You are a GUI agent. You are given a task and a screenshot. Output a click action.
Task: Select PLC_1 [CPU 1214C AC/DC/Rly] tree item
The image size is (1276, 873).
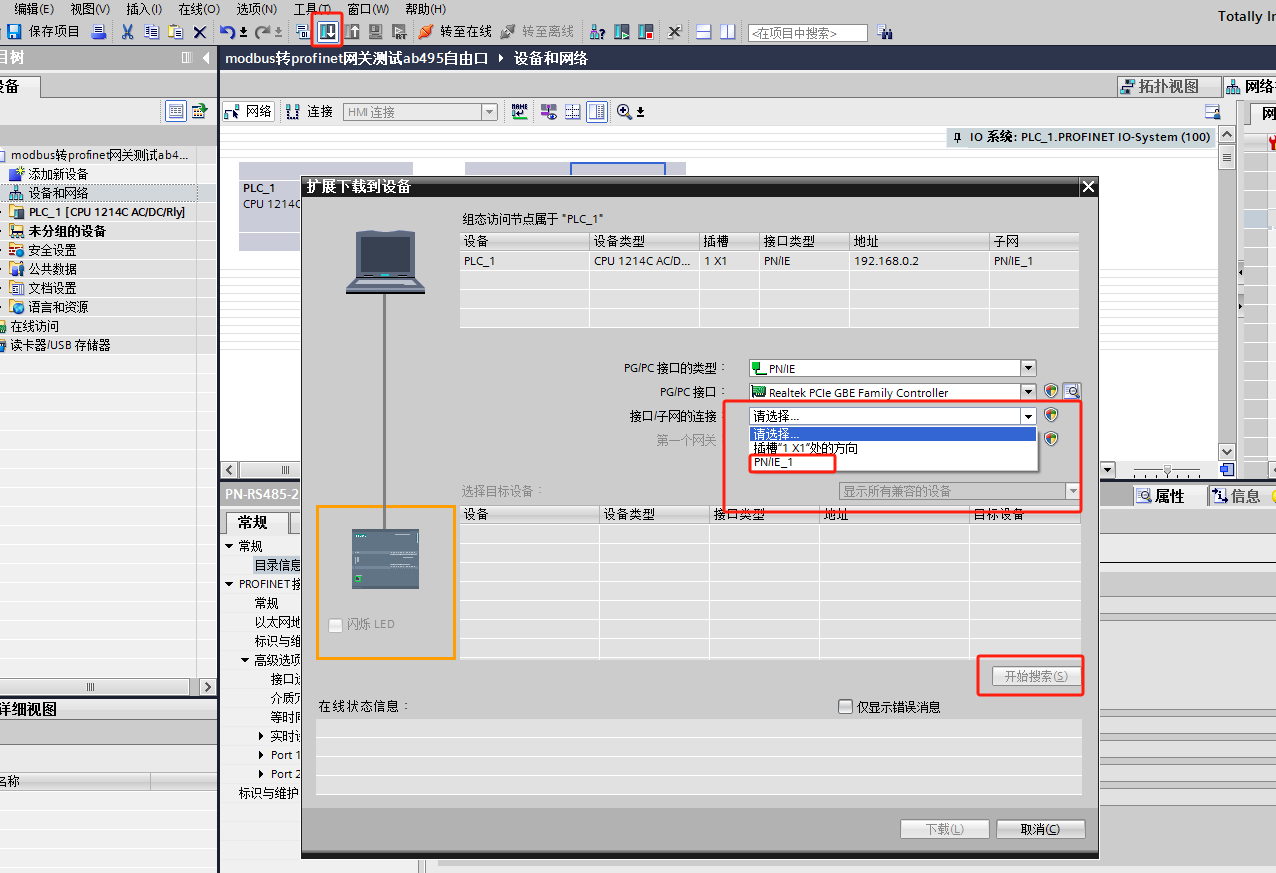tap(106, 212)
